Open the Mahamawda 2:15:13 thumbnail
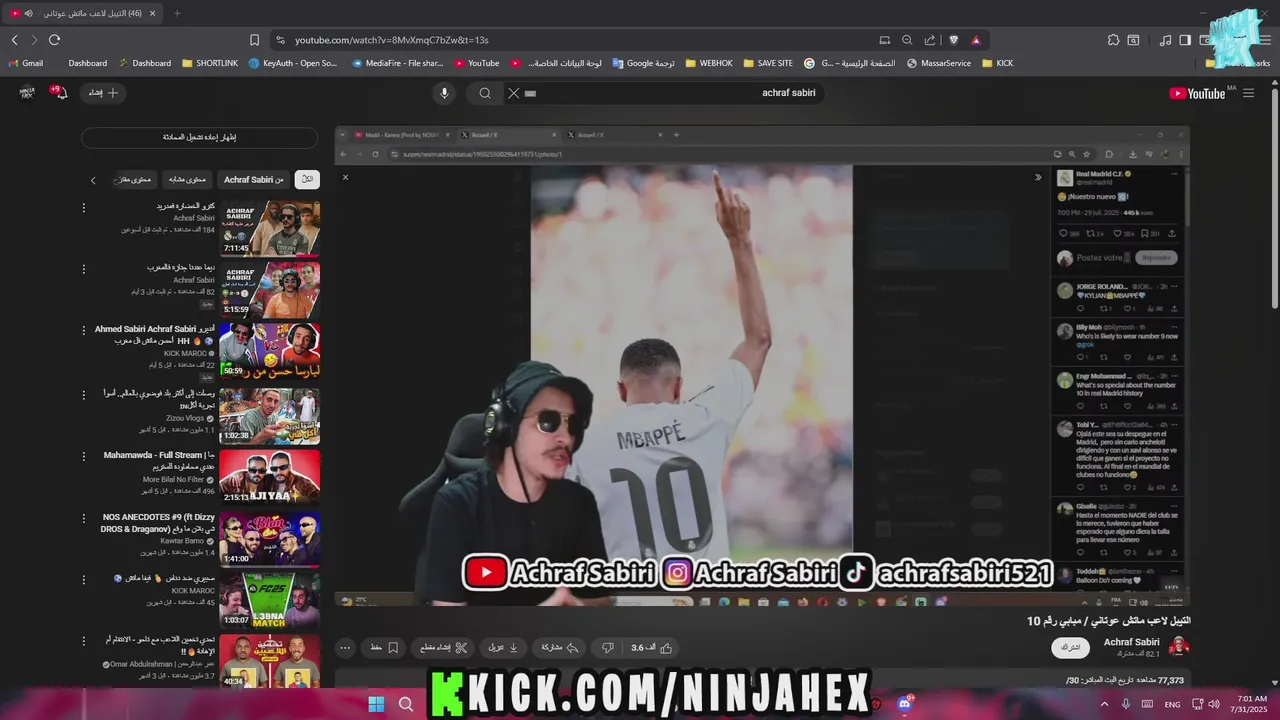 (x=270, y=476)
